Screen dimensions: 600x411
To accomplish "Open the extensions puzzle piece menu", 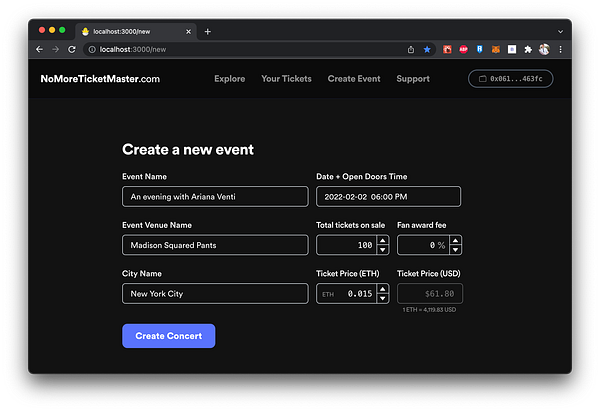I will 528,49.
